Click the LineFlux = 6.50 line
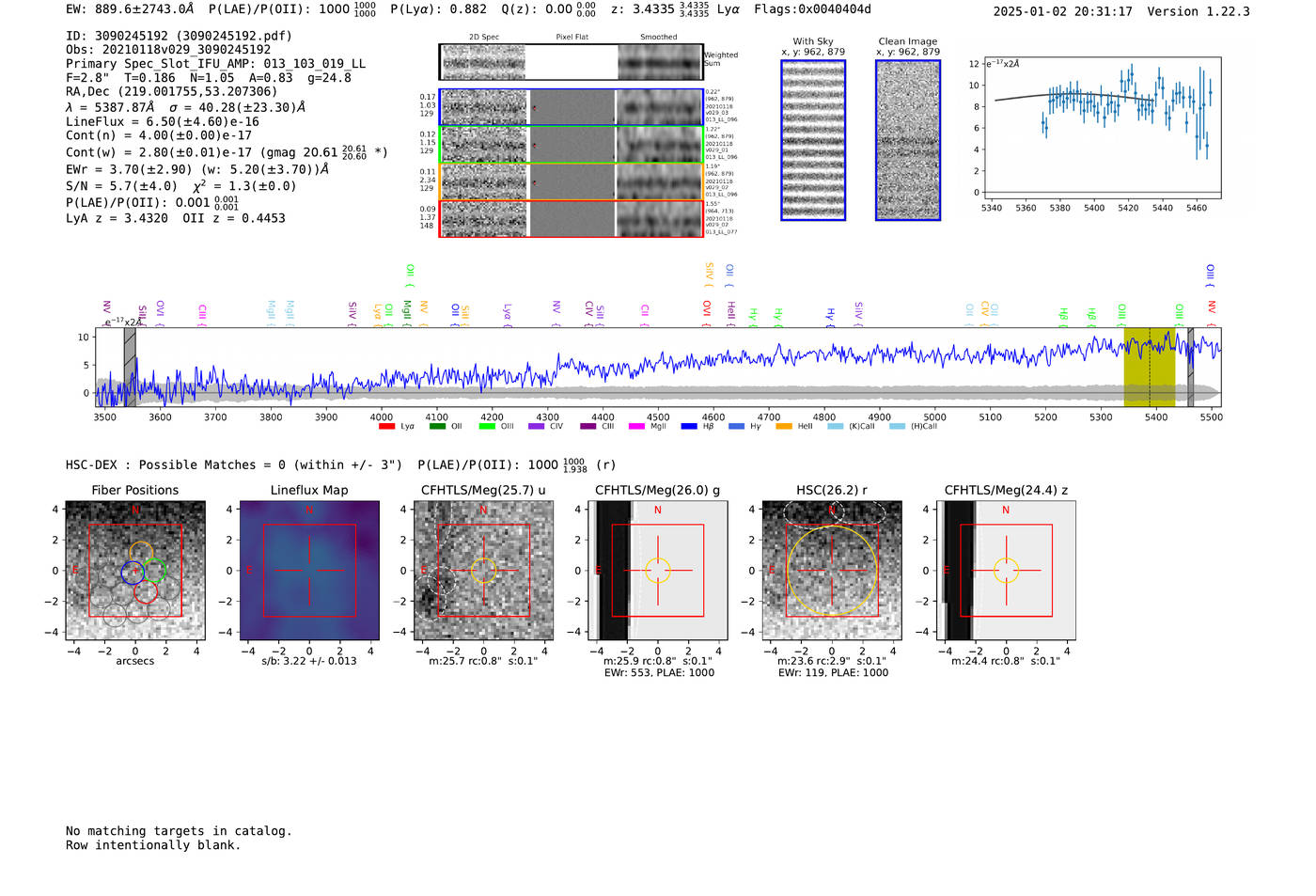Screen dimensions: 1316x896 click(163, 121)
